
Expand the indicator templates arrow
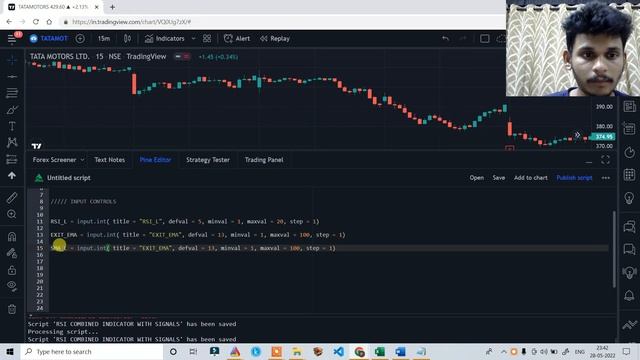(x=193, y=38)
